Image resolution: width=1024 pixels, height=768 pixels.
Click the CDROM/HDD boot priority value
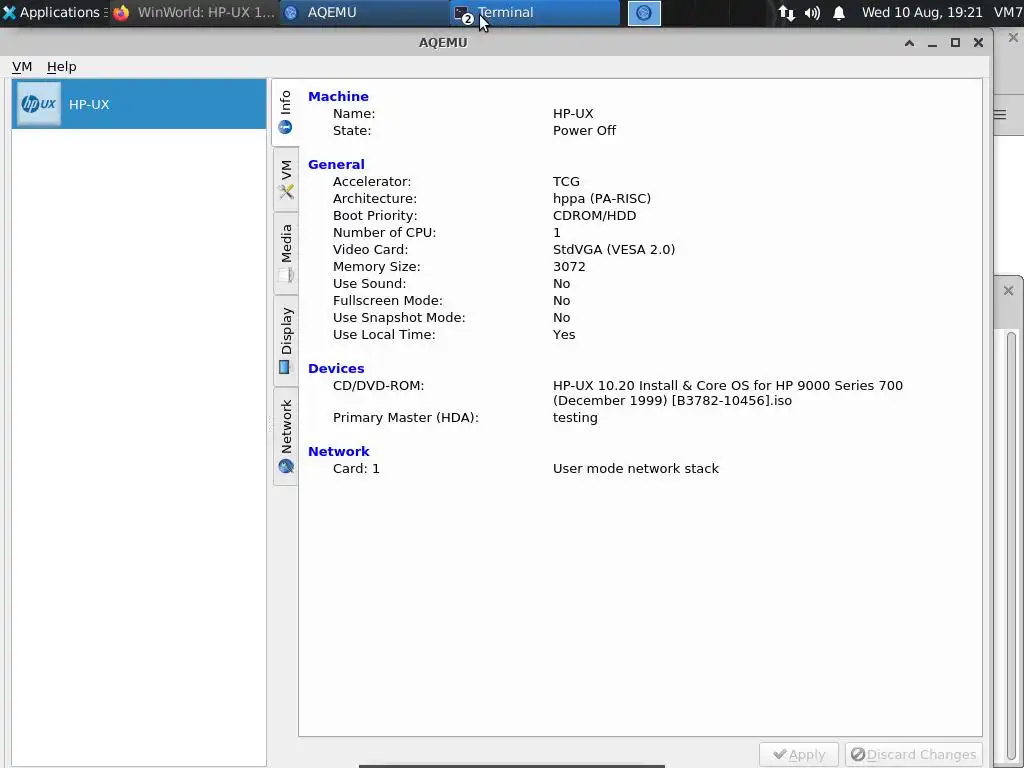[x=594, y=216]
